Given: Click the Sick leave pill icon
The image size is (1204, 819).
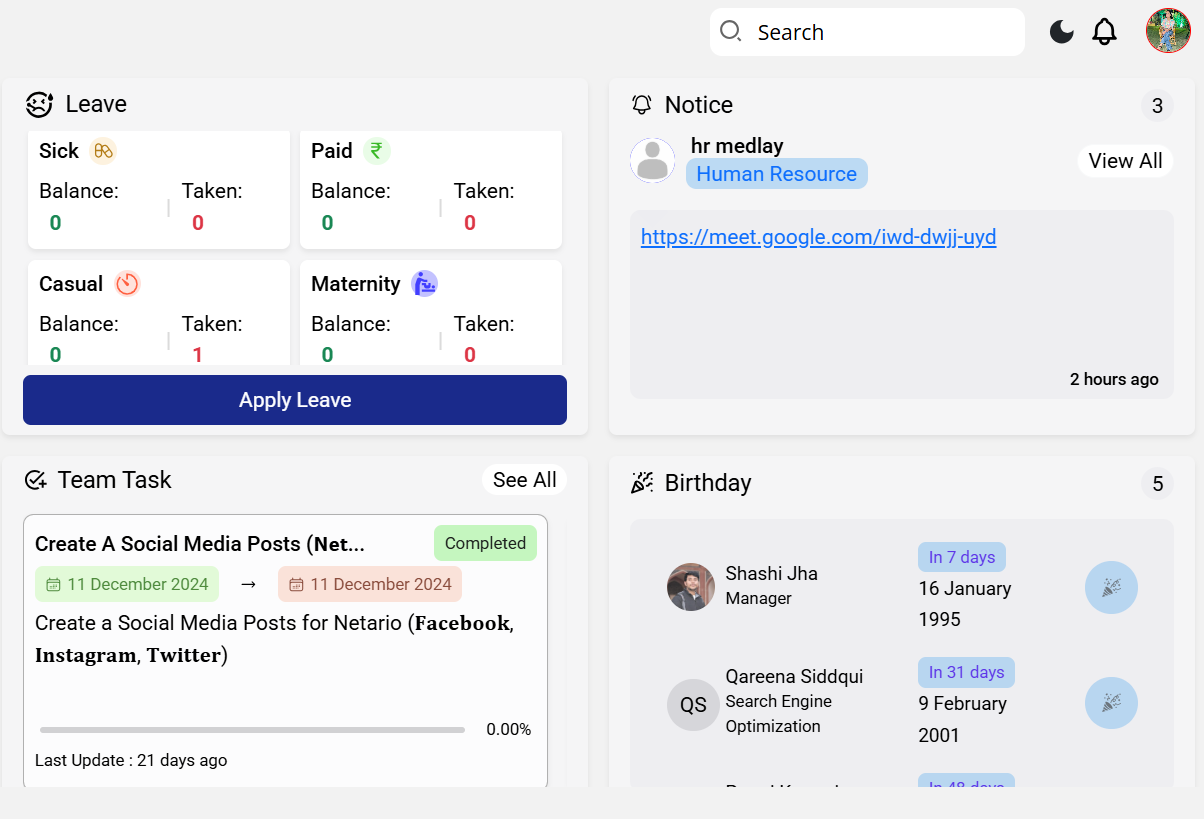Looking at the screenshot, I should [103, 151].
